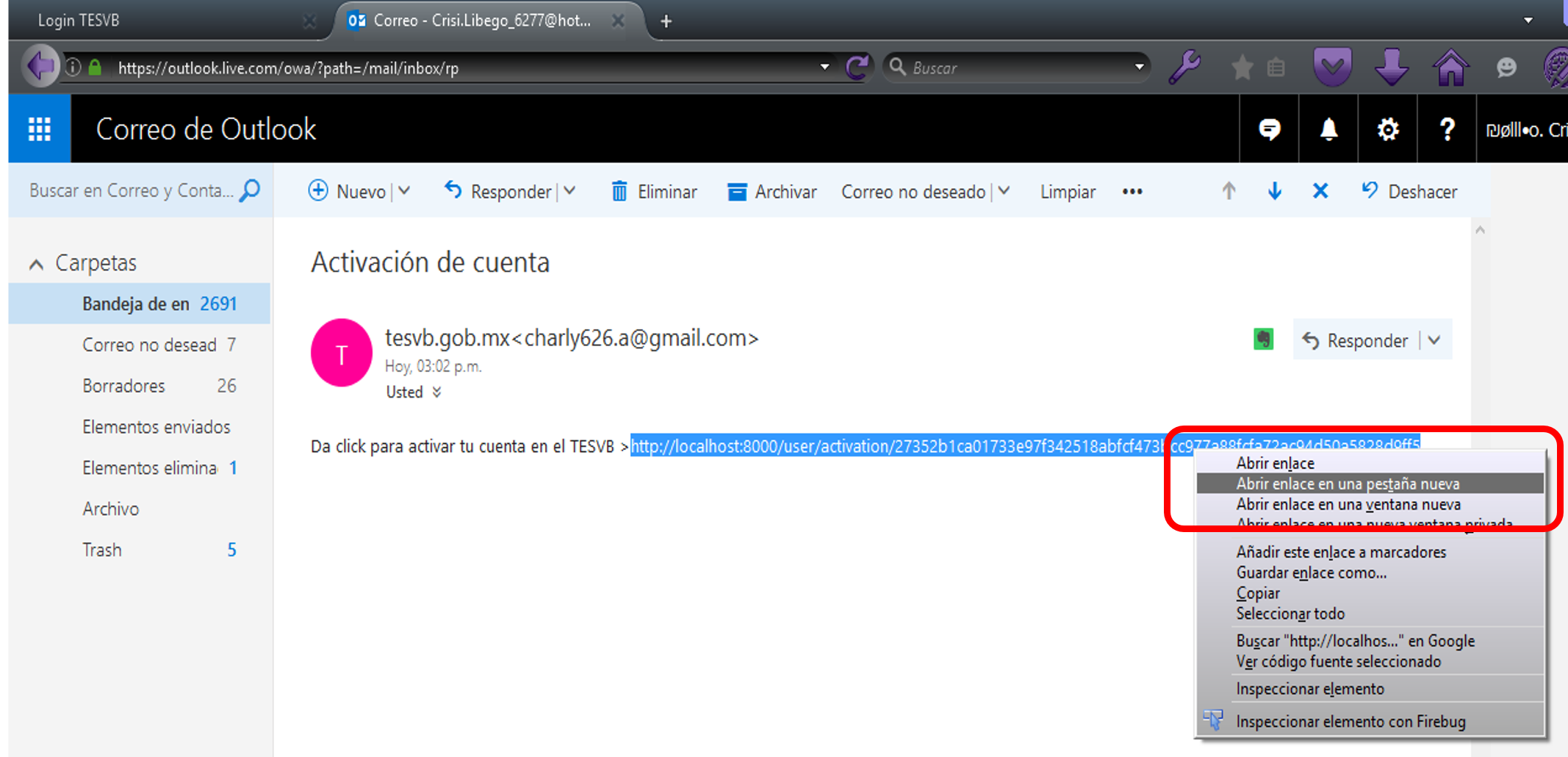Click Limpiar in the toolbar
The height and width of the screenshot is (757, 1568).
tap(1068, 192)
